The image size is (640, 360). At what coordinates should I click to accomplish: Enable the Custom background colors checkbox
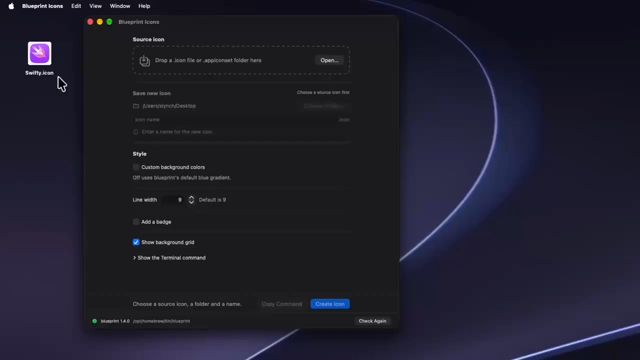click(x=136, y=167)
